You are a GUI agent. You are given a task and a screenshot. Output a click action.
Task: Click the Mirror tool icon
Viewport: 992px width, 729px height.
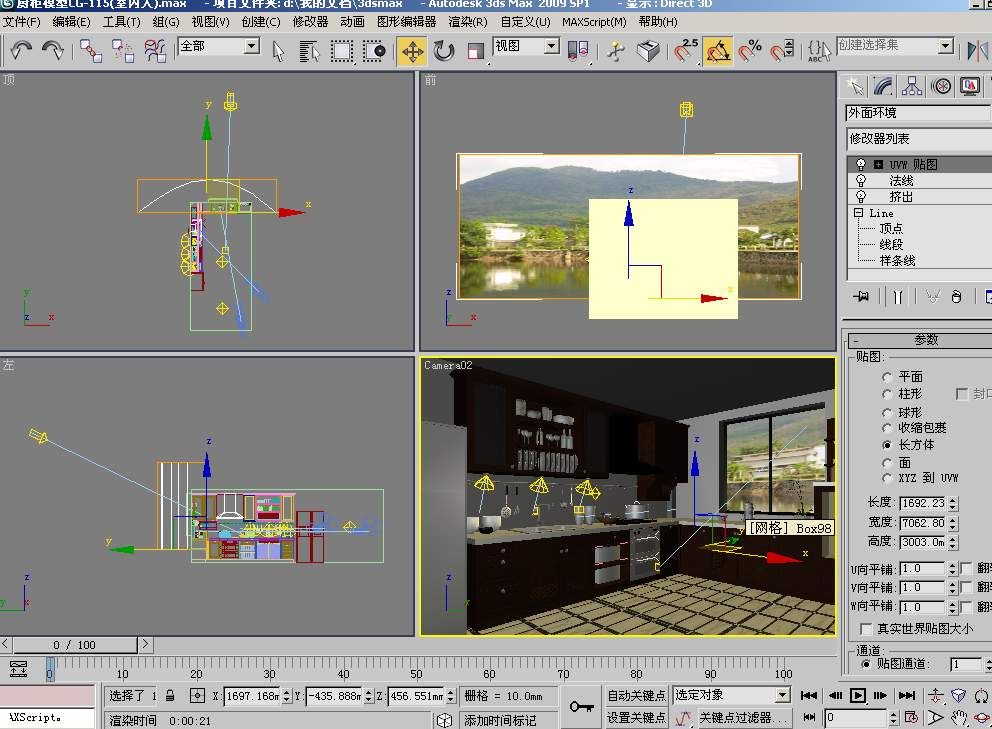977,51
